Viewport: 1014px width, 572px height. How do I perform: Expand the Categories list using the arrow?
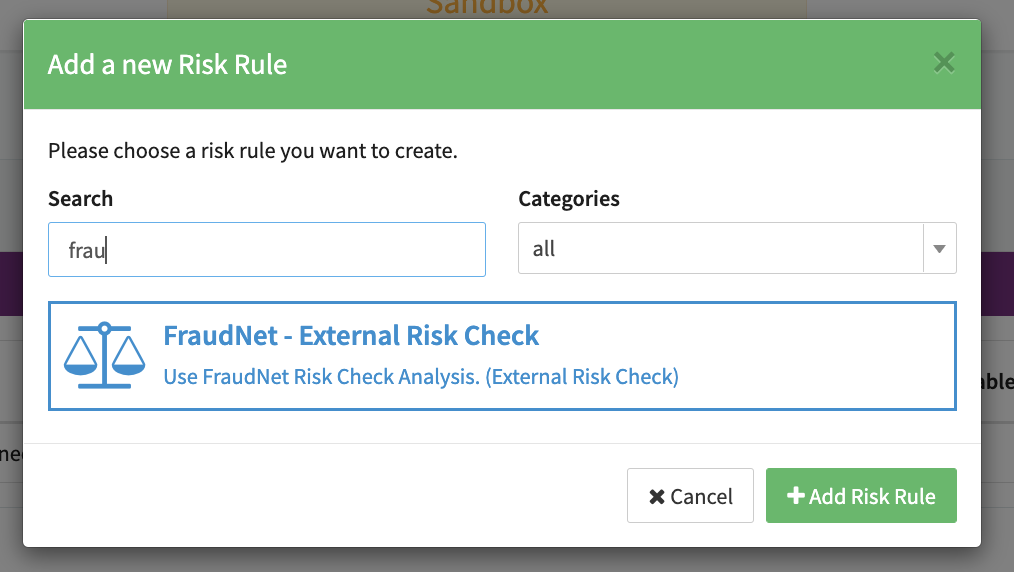pyautogui.click(x=939, y=249)
